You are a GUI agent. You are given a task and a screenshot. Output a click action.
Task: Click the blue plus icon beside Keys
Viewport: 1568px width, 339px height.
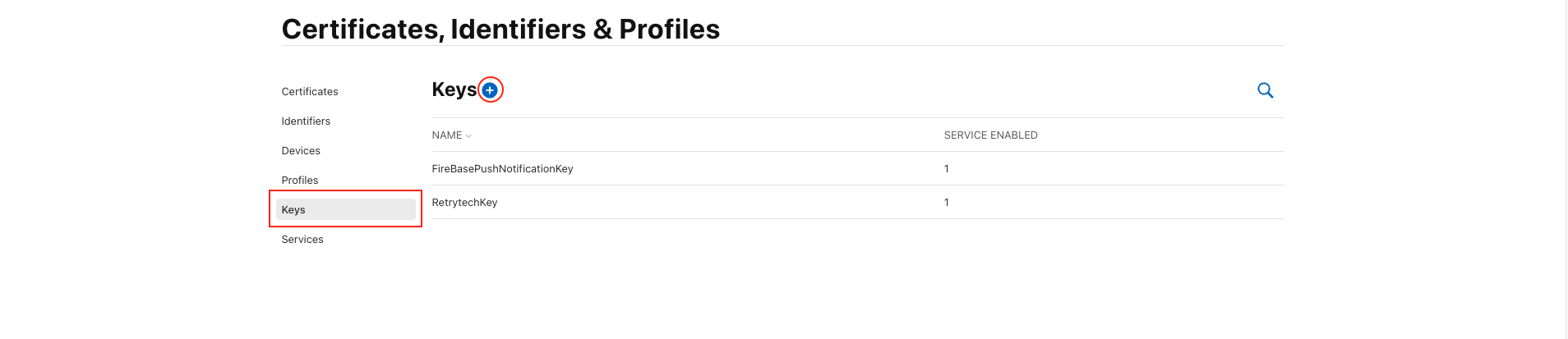(x=490, y=90)
